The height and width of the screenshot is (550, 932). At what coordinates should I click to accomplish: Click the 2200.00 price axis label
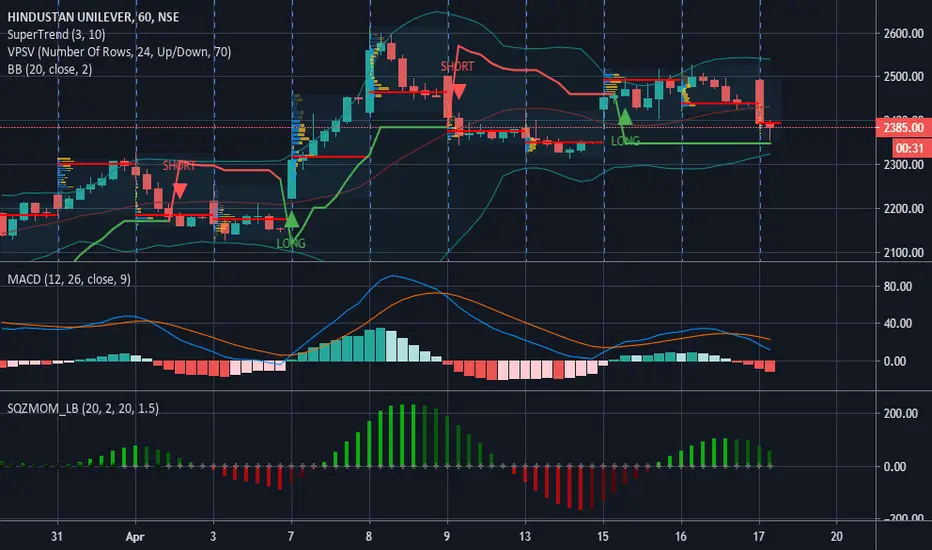coord(903,209)
